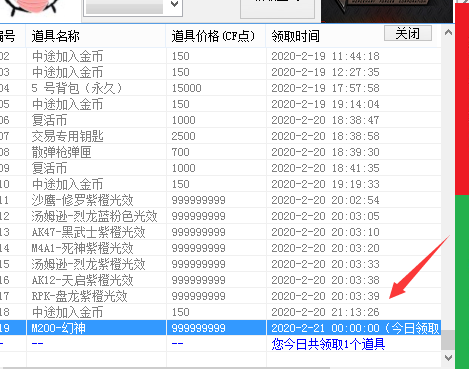This screenshot has height=369, width=469.
Task: Click the scrollbar thumb in the list
Action: 448,340
